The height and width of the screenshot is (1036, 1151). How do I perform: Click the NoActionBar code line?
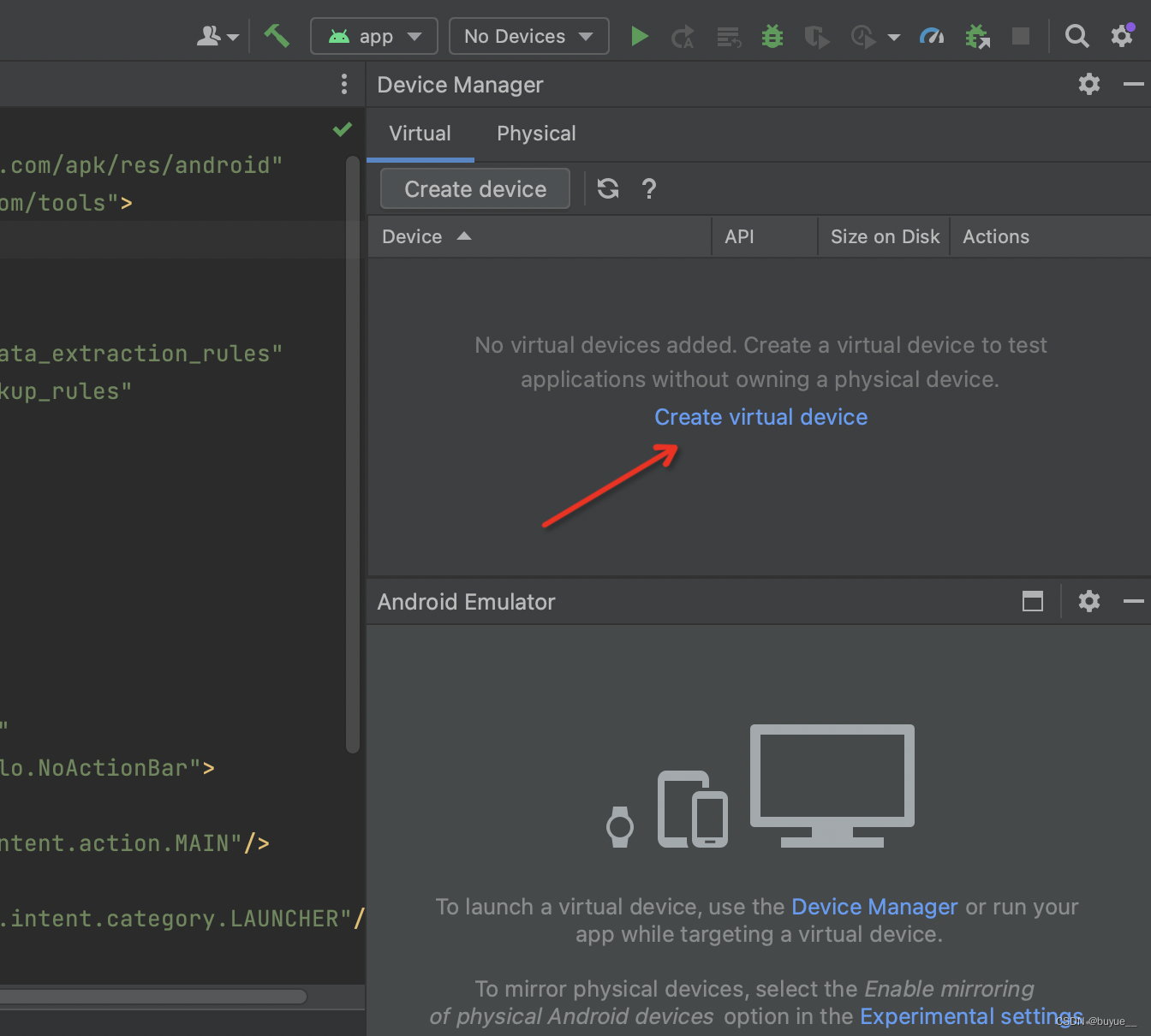point(108,768)
